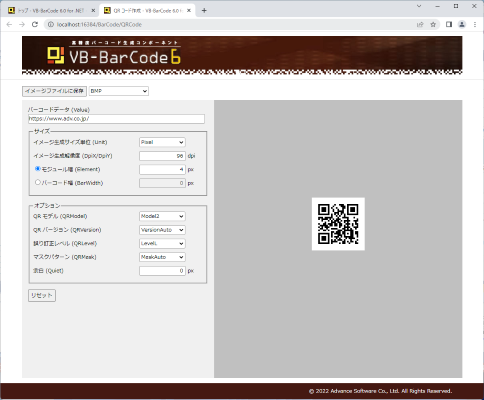The height and width of the screenshot is (400, 484).
Task: Open a new tab with plus button
Action: point(204,11)
